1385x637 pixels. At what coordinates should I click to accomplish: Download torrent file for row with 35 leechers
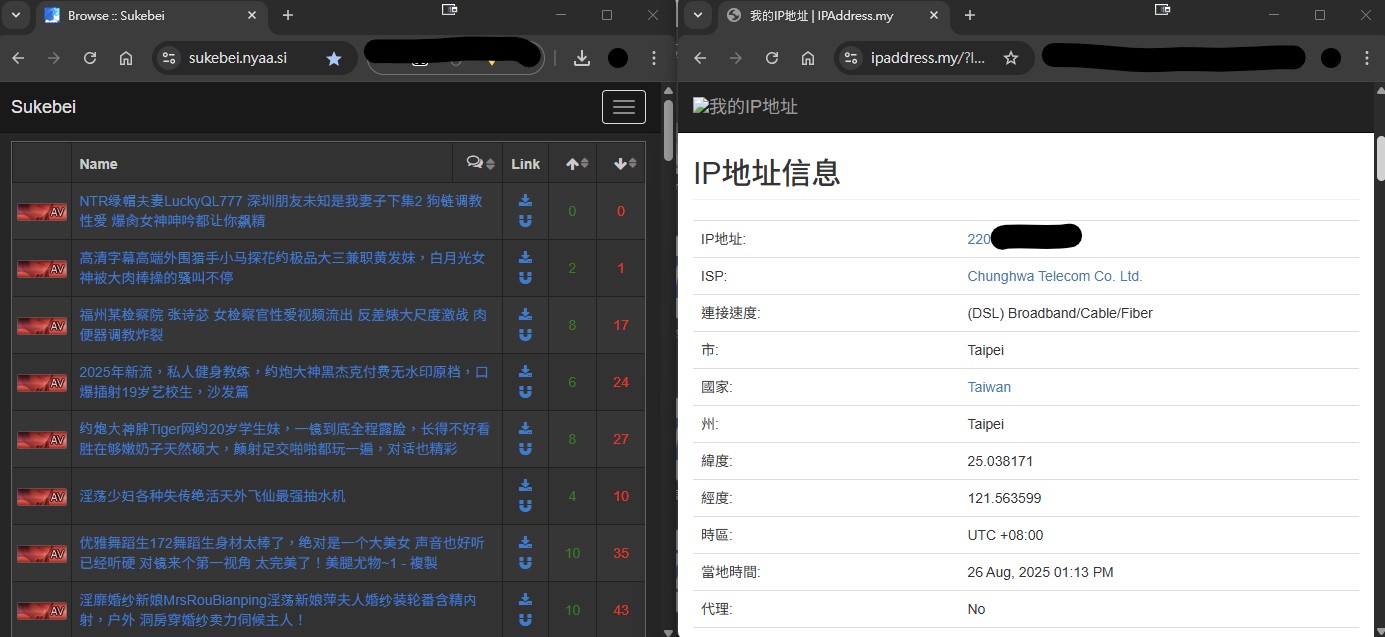[x=525, y=542]
